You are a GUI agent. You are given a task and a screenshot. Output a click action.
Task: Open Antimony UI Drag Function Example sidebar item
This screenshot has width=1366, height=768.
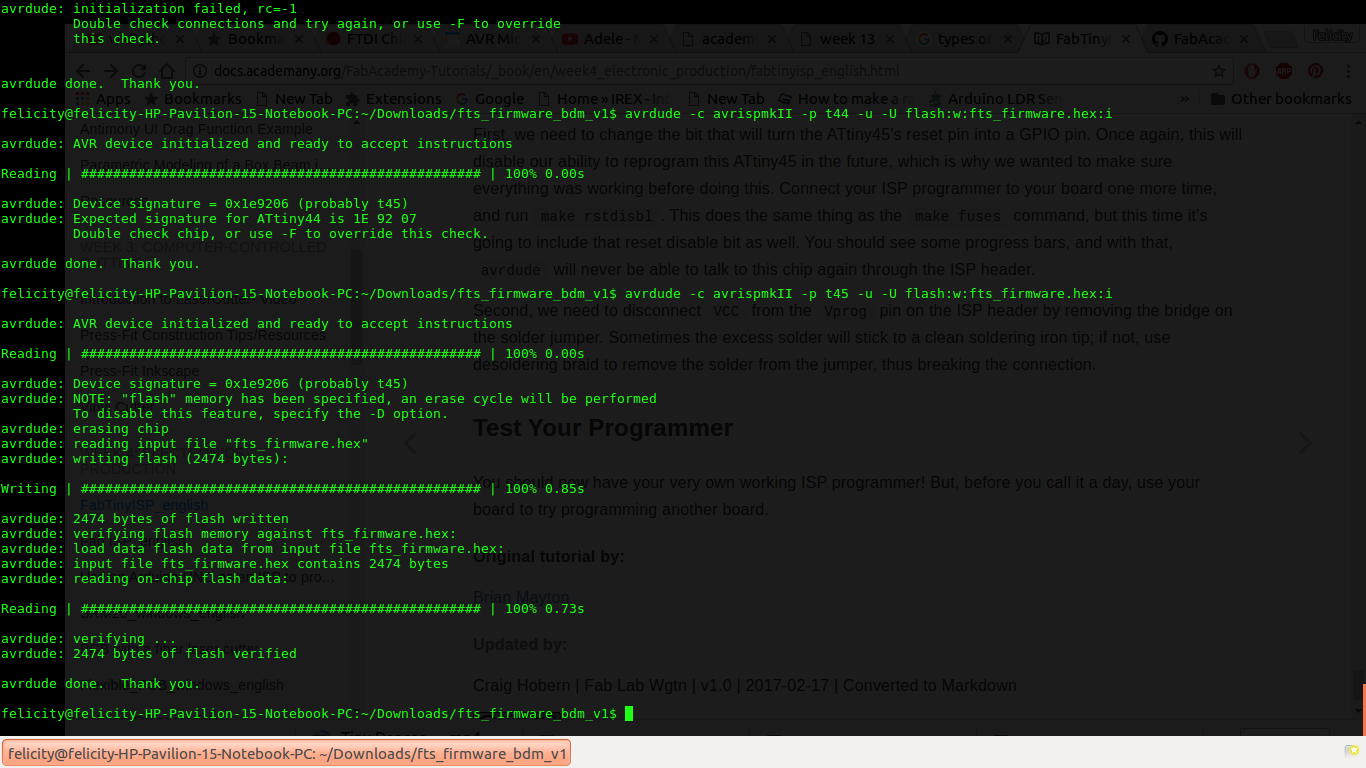(x=196, y=129)
